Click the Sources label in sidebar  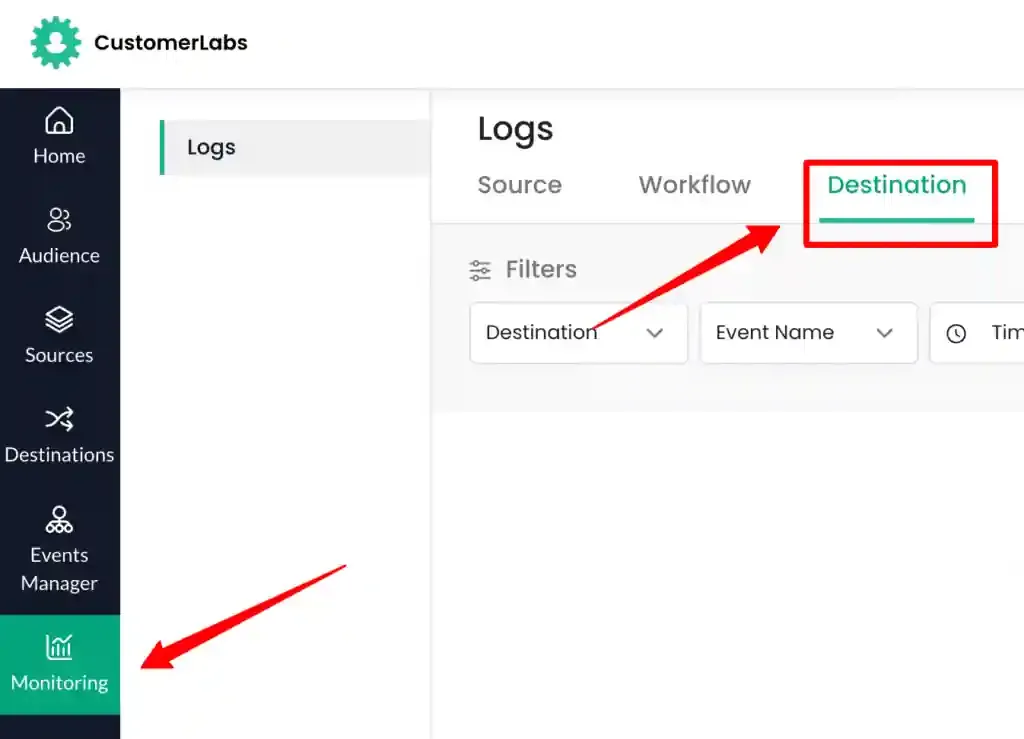pos(59,355)
